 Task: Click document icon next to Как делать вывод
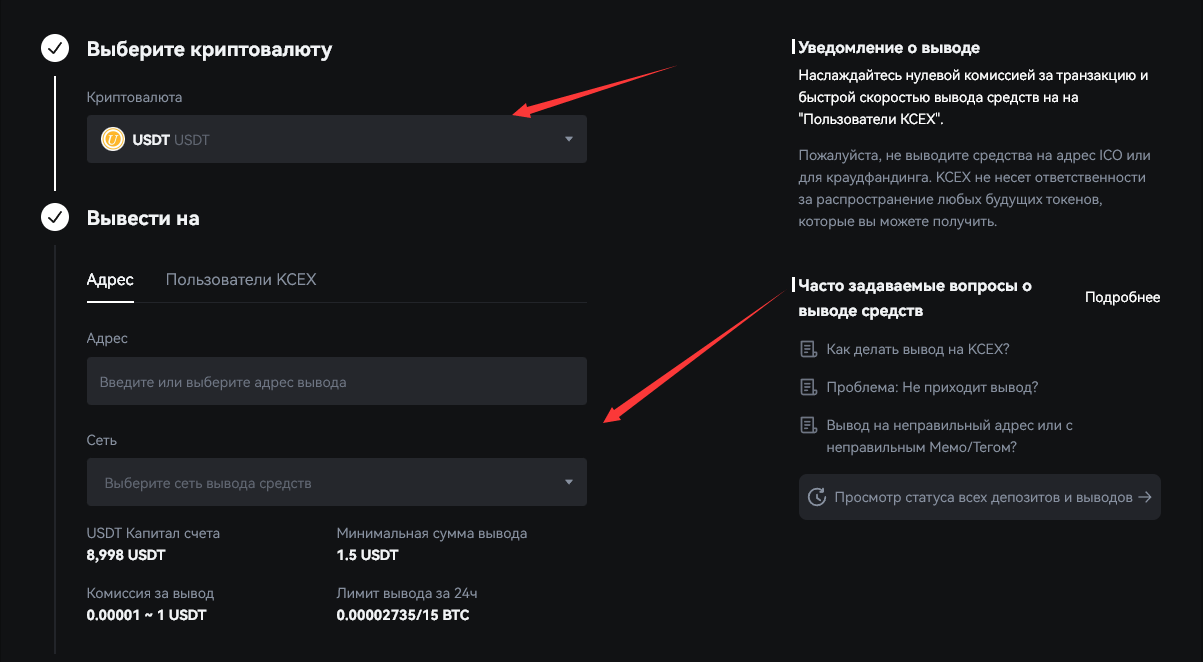point(808,349)
